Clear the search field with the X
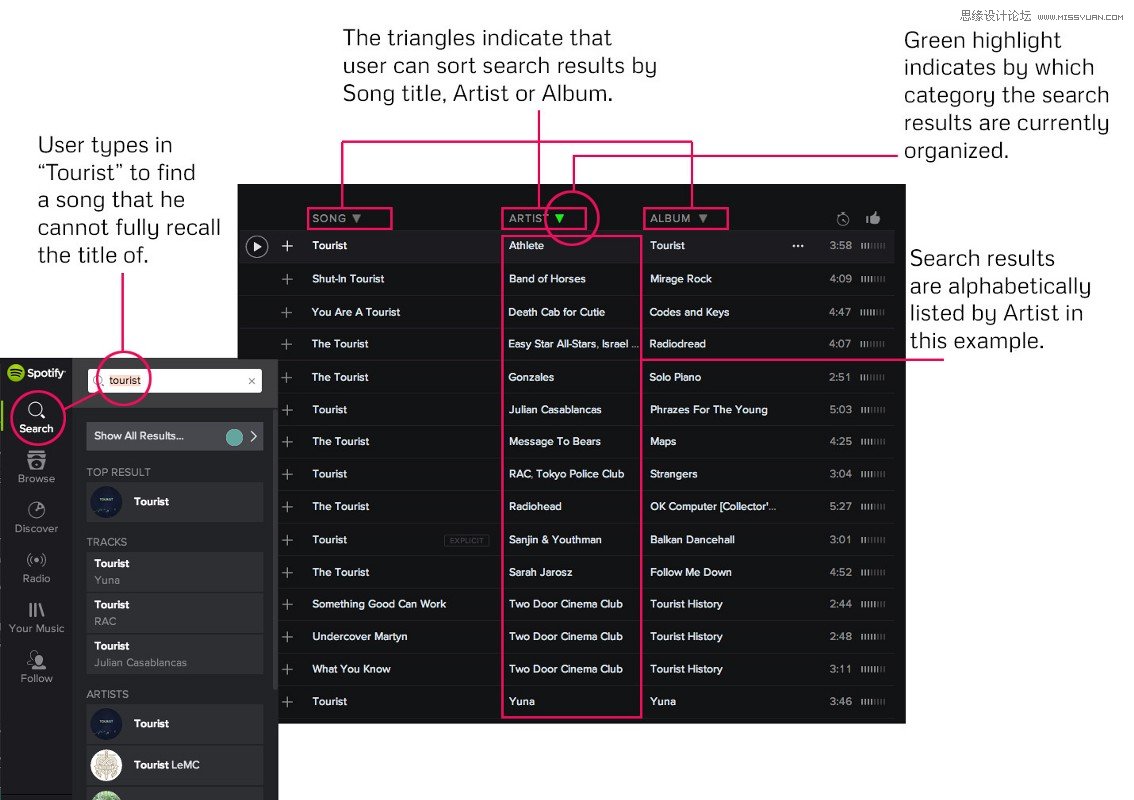 [x=252, y=381]
